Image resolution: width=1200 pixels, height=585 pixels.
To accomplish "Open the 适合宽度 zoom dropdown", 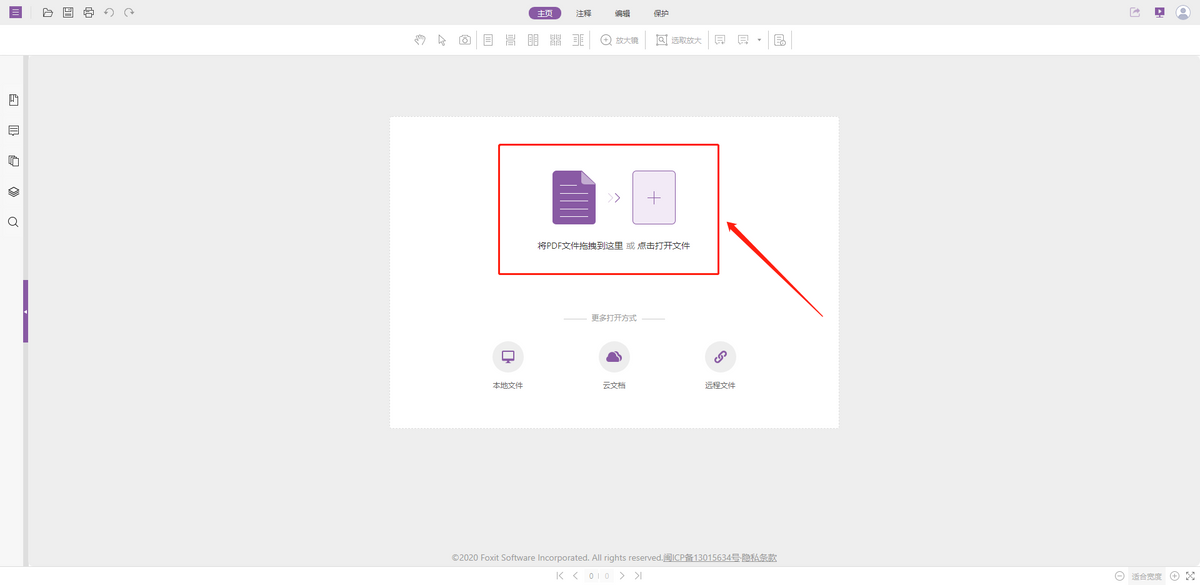I will [x=1147, y=576].
